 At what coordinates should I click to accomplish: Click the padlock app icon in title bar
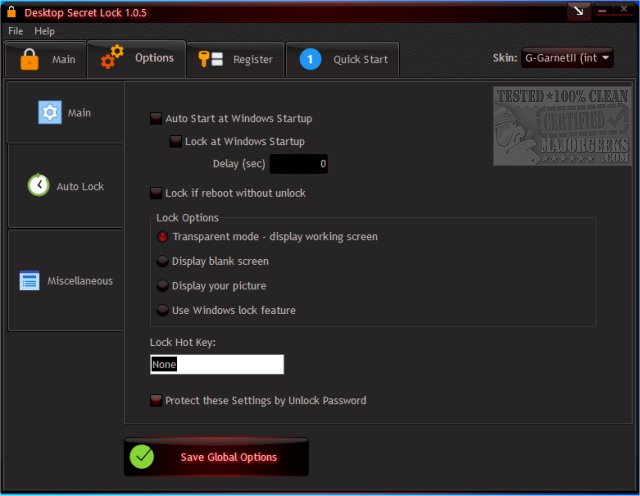tap(11, 11)
